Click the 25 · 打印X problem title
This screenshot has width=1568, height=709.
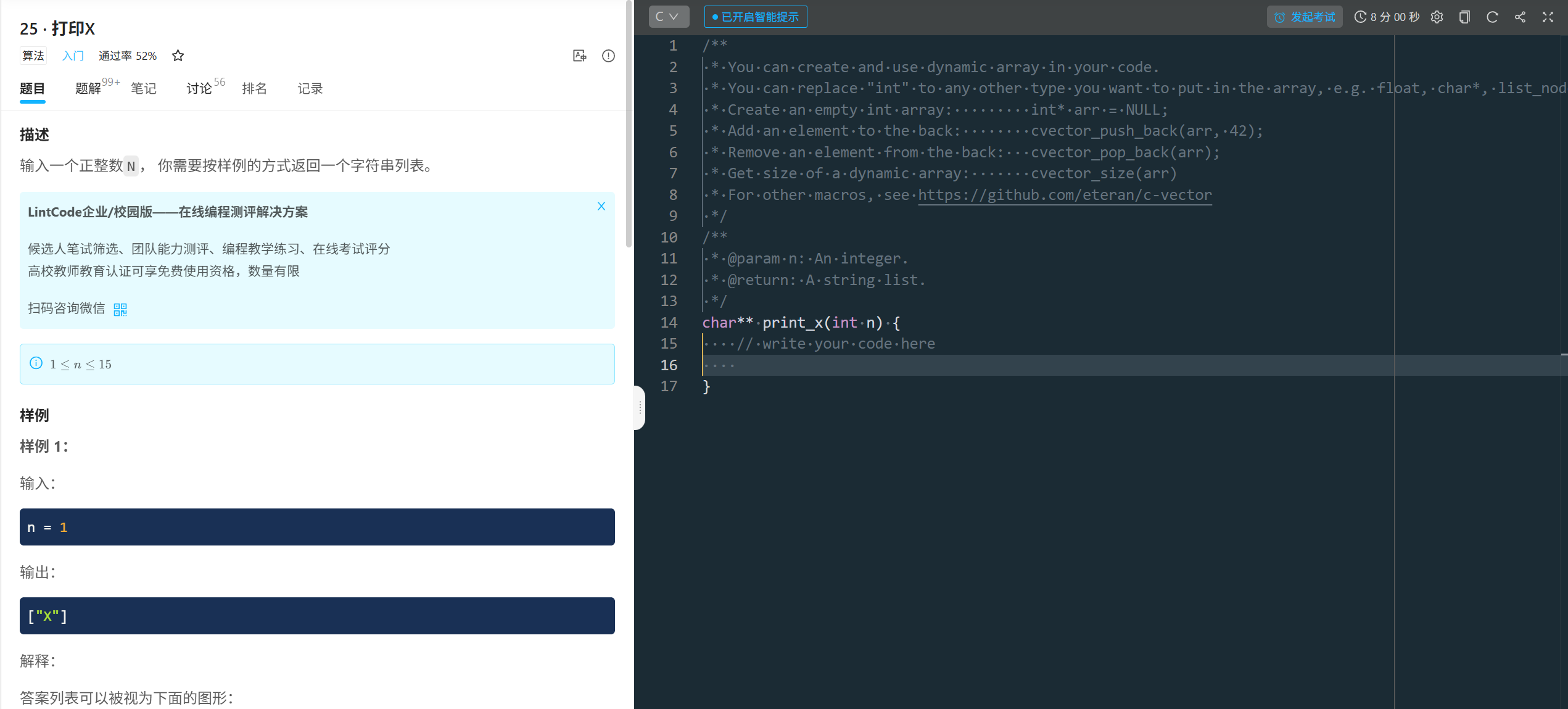tap(57, 28)
